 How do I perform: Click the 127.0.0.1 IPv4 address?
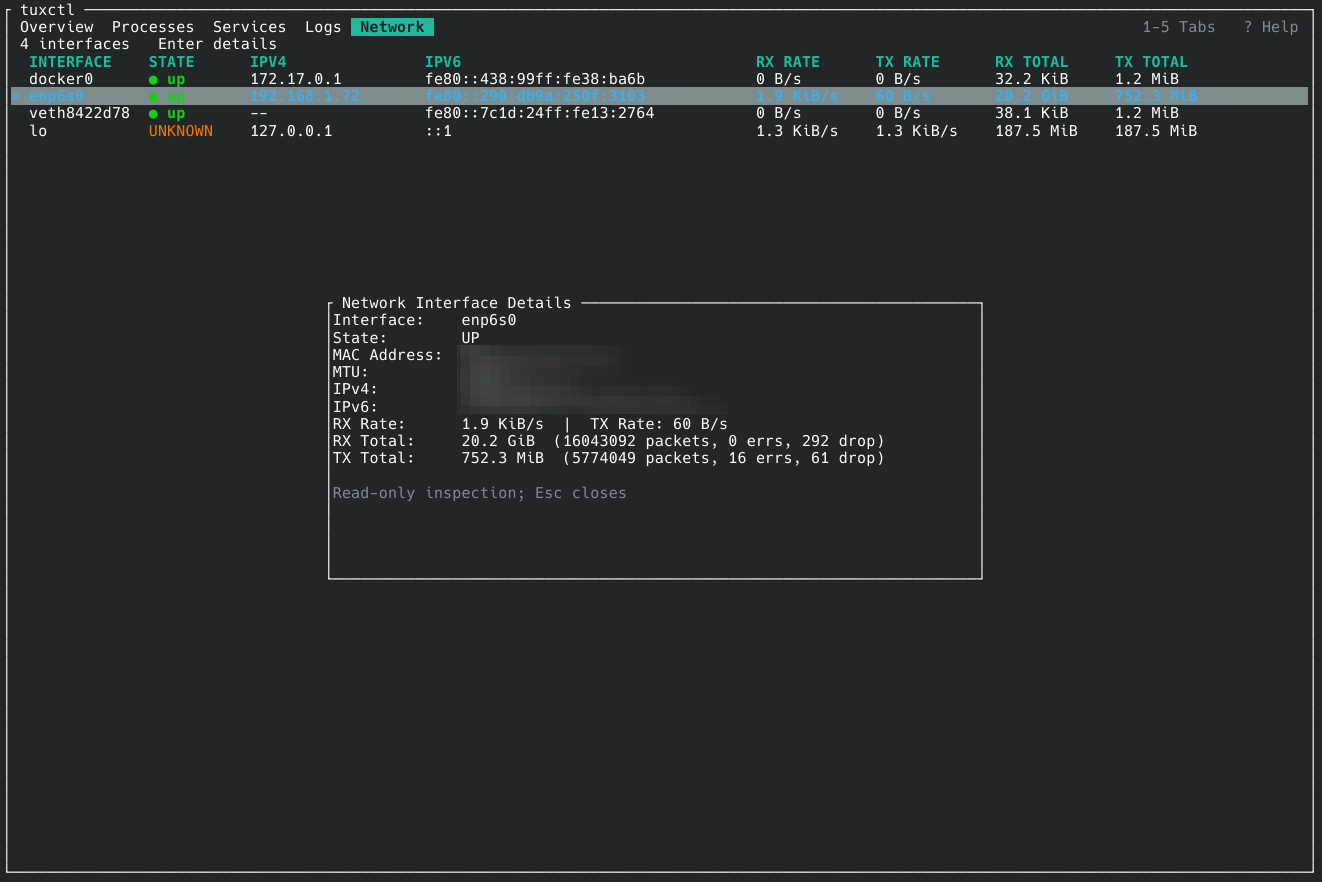[x=291, y=131]
